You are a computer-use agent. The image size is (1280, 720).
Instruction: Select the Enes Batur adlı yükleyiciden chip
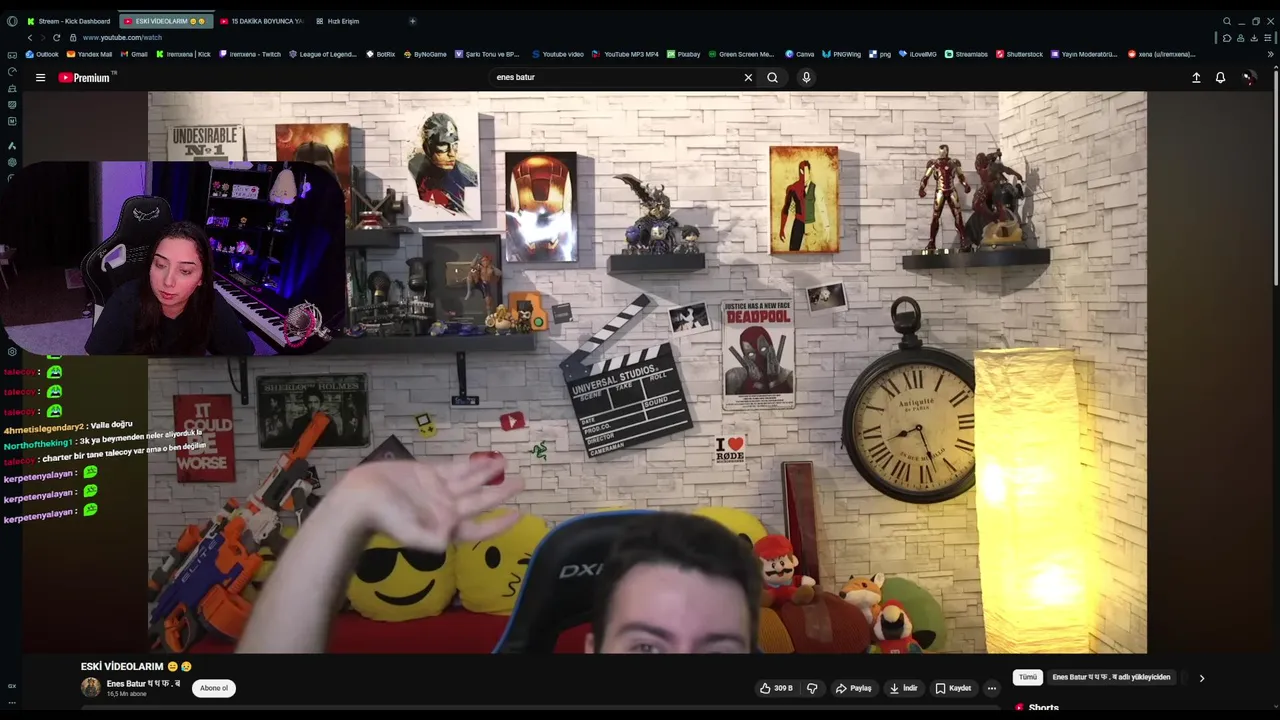click(1111, 677)
